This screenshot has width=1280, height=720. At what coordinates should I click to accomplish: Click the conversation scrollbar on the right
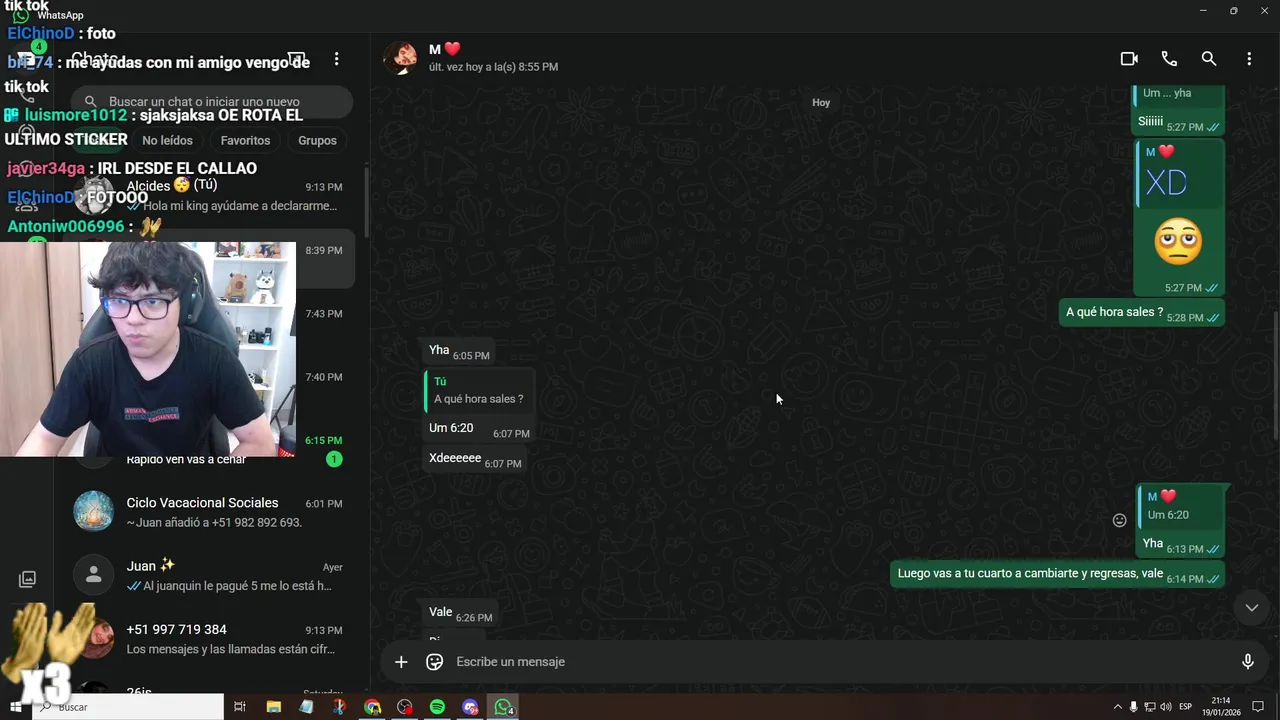click(x=1275, y=375)
